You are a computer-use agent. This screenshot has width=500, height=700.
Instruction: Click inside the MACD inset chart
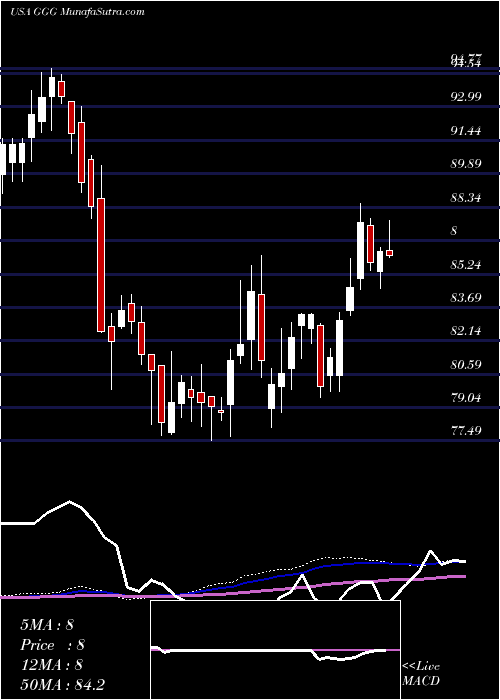pos(275,650)
